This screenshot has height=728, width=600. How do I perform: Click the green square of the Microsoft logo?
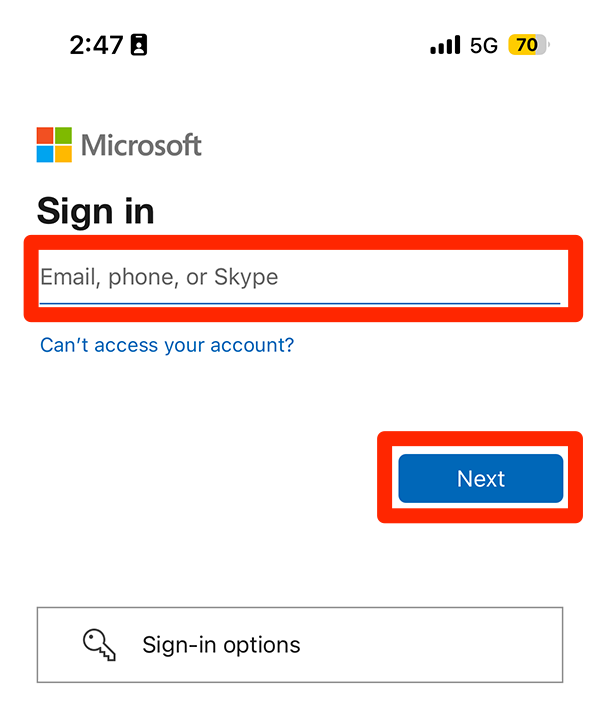63,136
